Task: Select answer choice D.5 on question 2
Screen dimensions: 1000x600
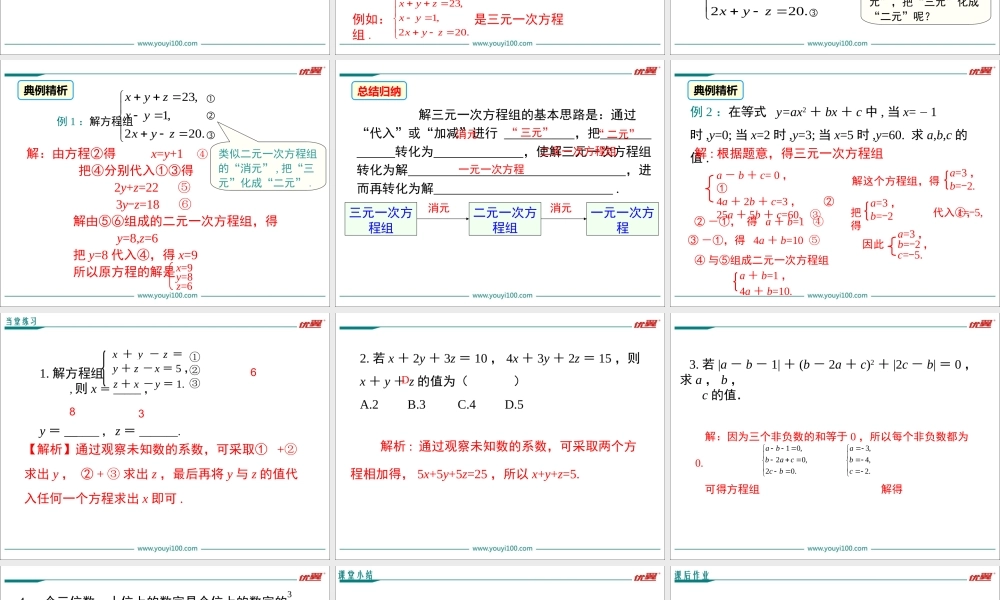Action: click(513, 405)
